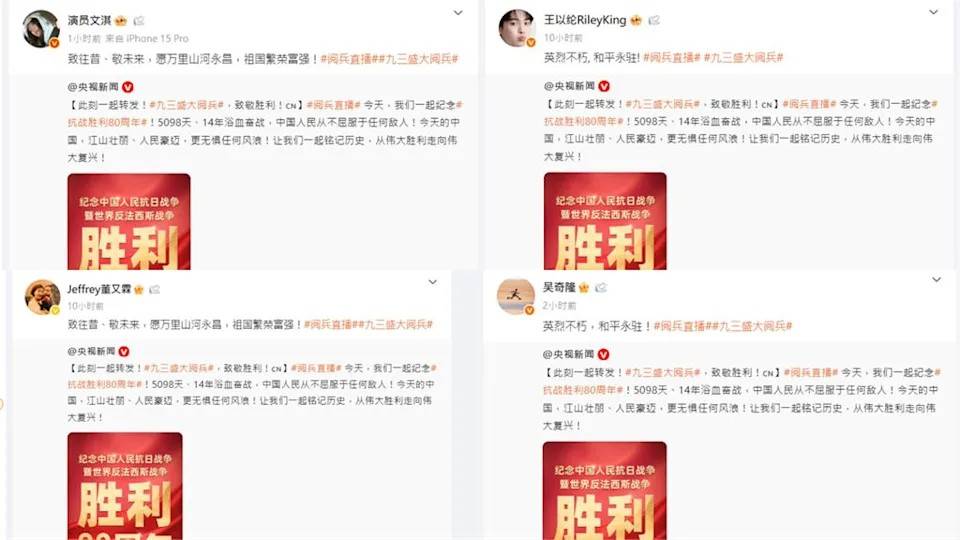The height and width of the screenshot is (540, 960).
Task: Click the crown badge beside Jeffrey董又霖
Action: (x=139, y=290)
